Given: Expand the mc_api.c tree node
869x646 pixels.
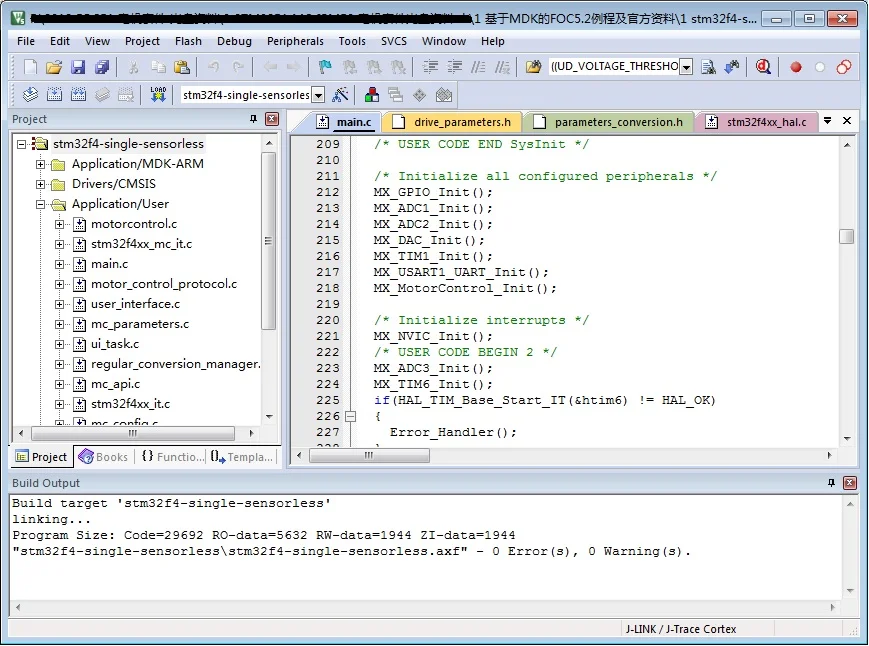Looking at the screenshot, I should click(59, 384).
